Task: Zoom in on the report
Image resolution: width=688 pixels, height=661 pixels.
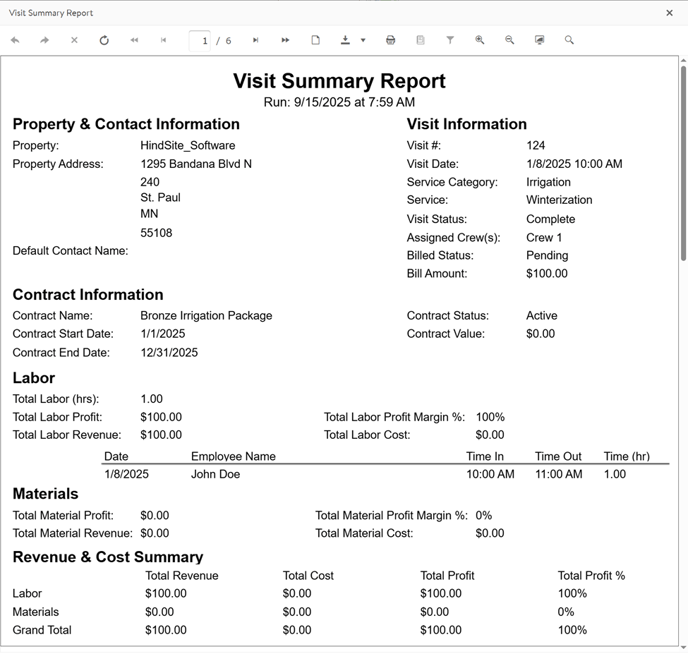Action: tap(480, 41)
